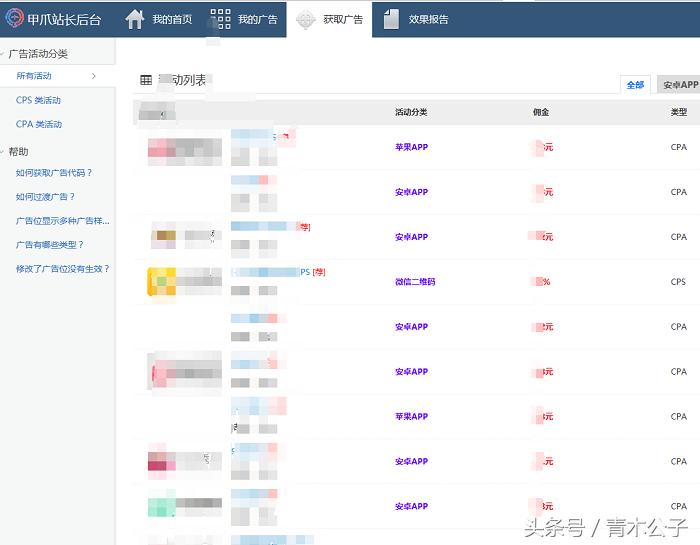Click the 微信二维码 category link
The image size is (700, 545).
coord(415,282)
